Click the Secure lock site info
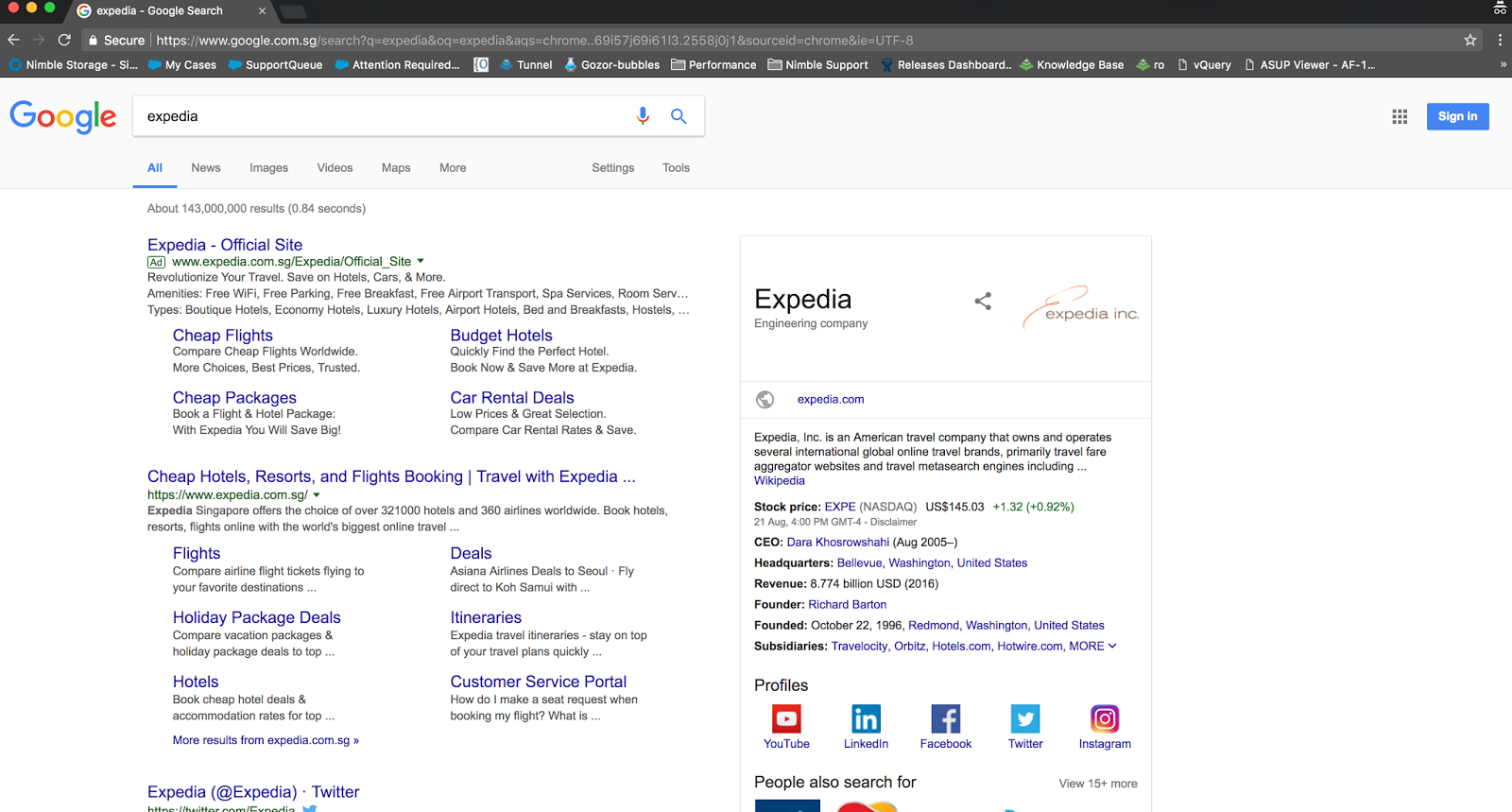This screenshot has height=812, width=1512. [116, 41]
